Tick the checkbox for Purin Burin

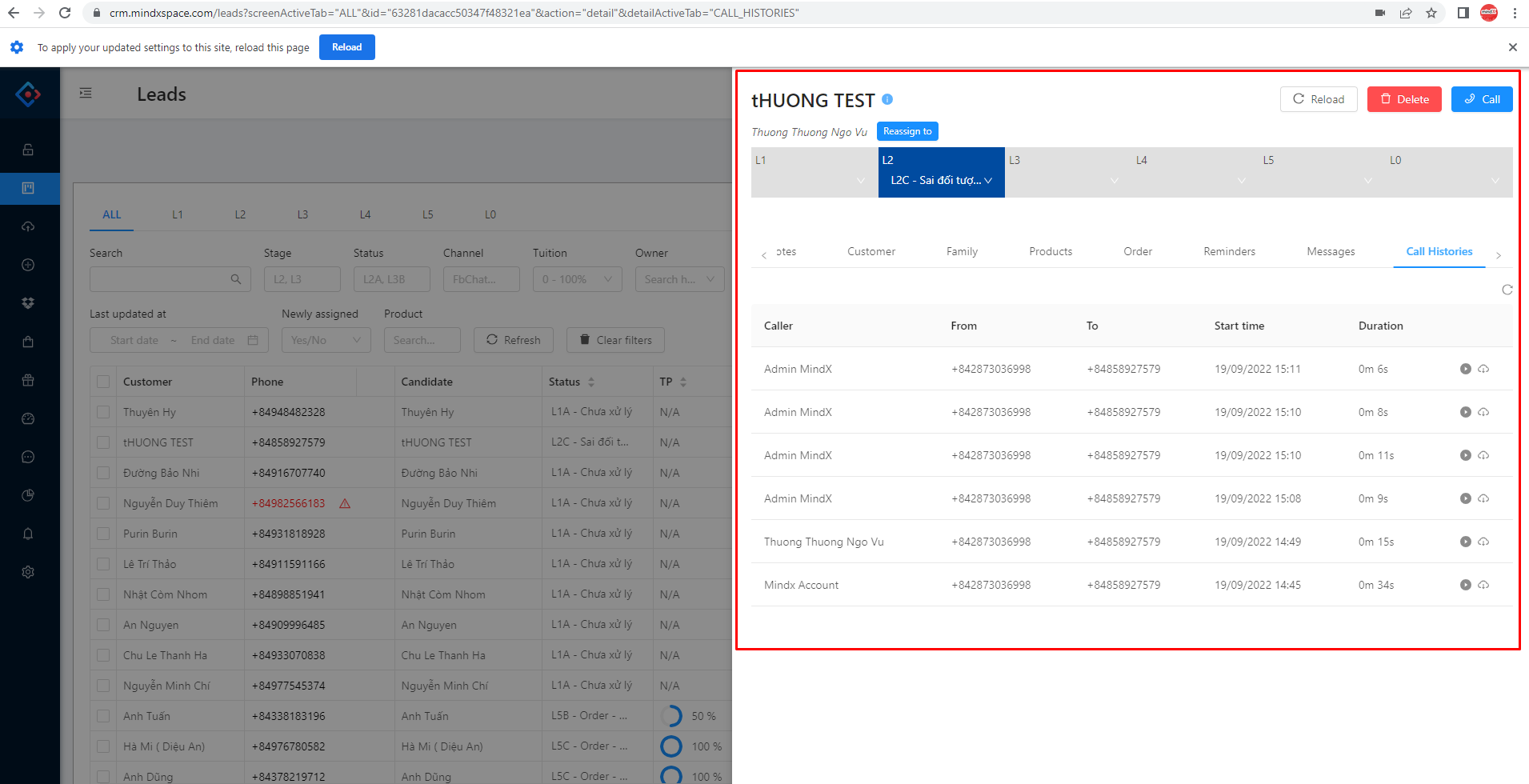point(103,534)
